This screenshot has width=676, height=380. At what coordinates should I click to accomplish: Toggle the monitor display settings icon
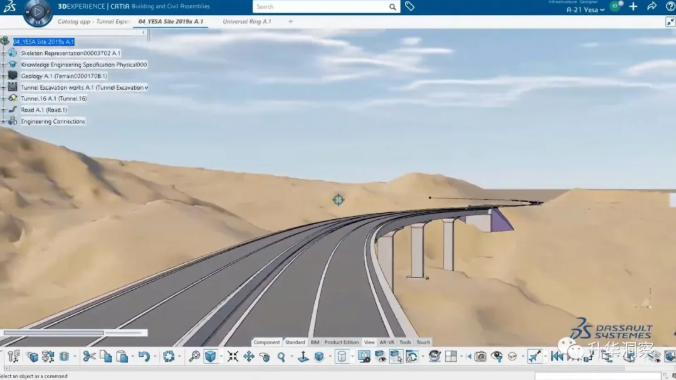click(364, 356)
